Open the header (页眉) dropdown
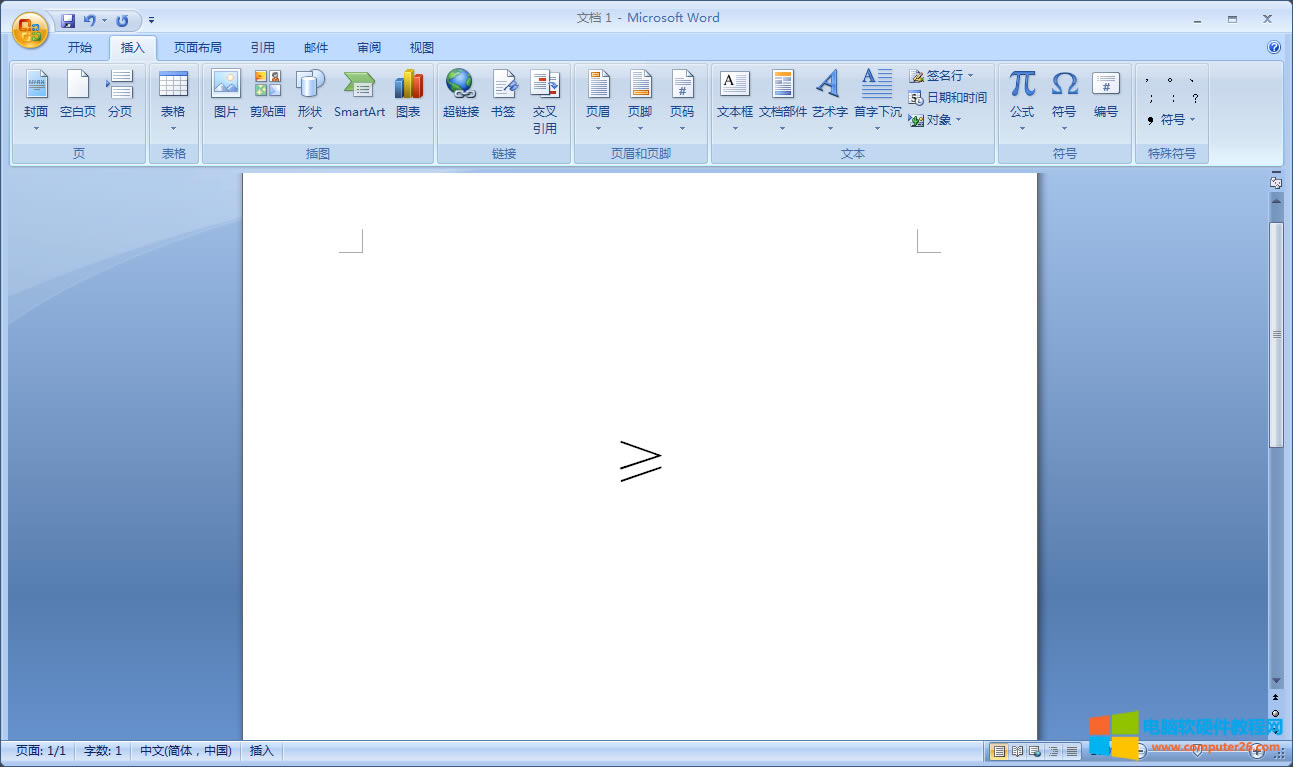The width and height of the screenshot is (1293, 767). point(598,100)
